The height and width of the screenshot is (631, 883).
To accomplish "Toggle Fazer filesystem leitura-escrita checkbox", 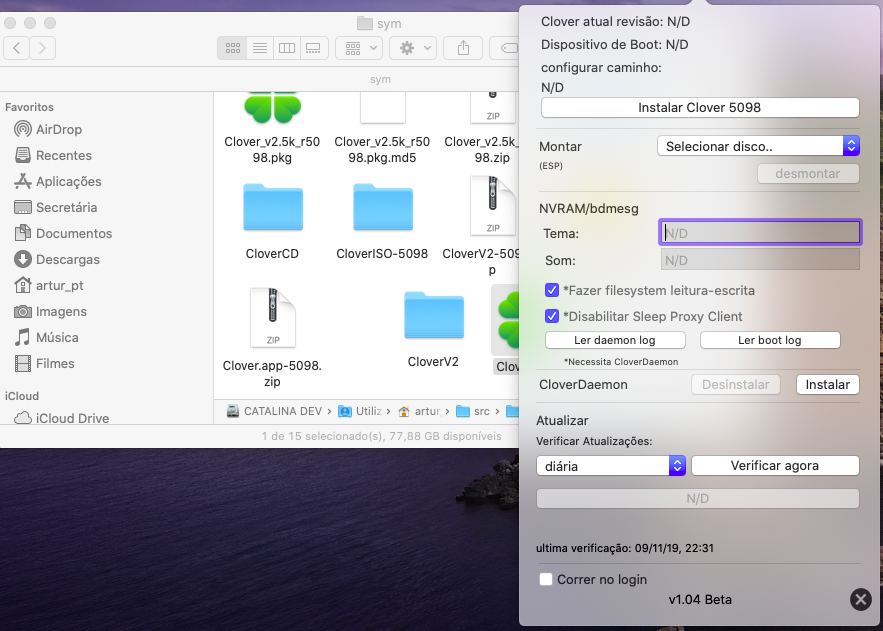I will (x=552, y=290).
